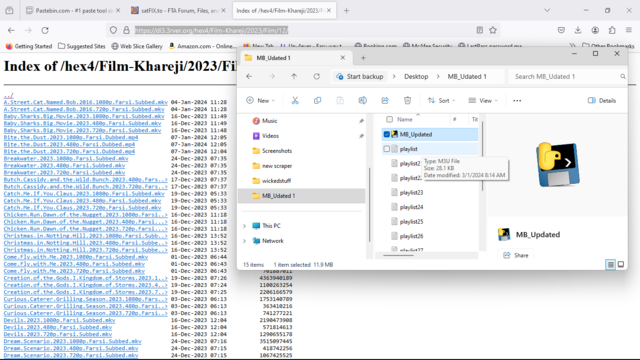Open Come.Fly.with.Me.2023.1080p link
The width and height of the screenshot is (640, 360).
pyautogui.click(x=76, y=257)
